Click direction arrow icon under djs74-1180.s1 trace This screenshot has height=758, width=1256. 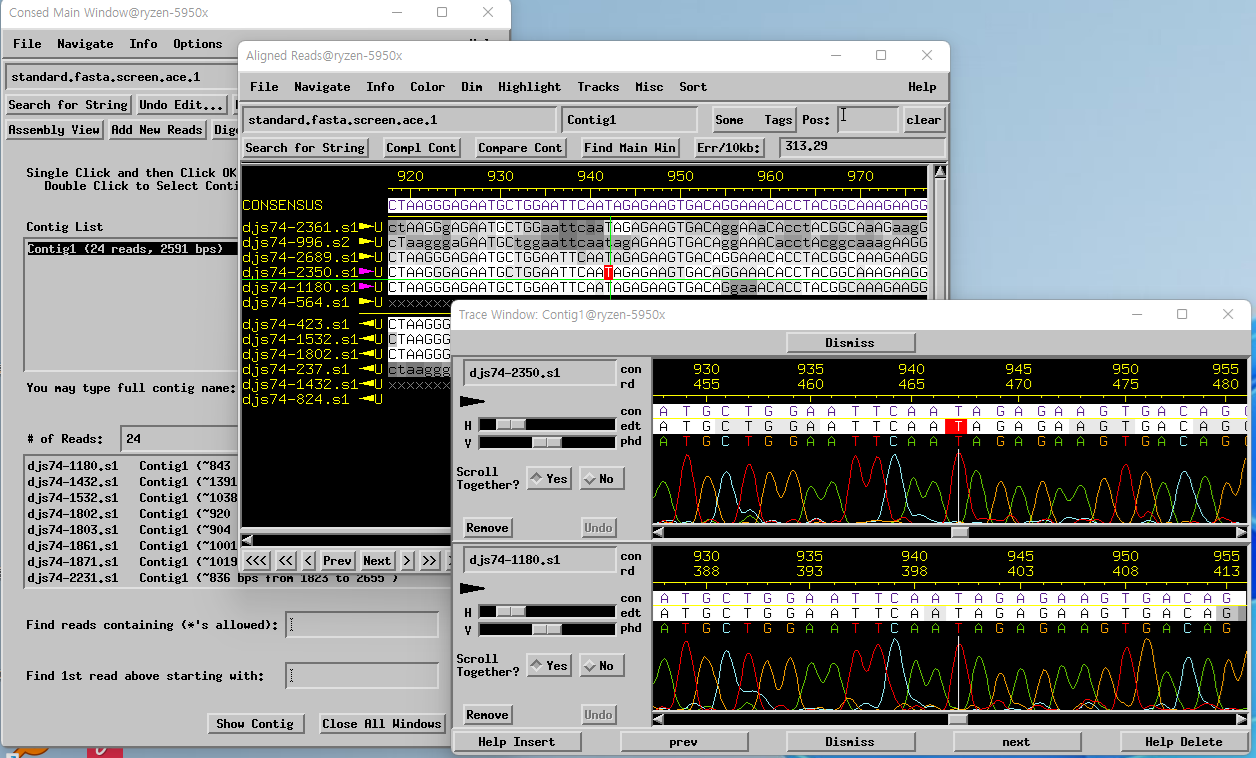[x=472, y=589]
